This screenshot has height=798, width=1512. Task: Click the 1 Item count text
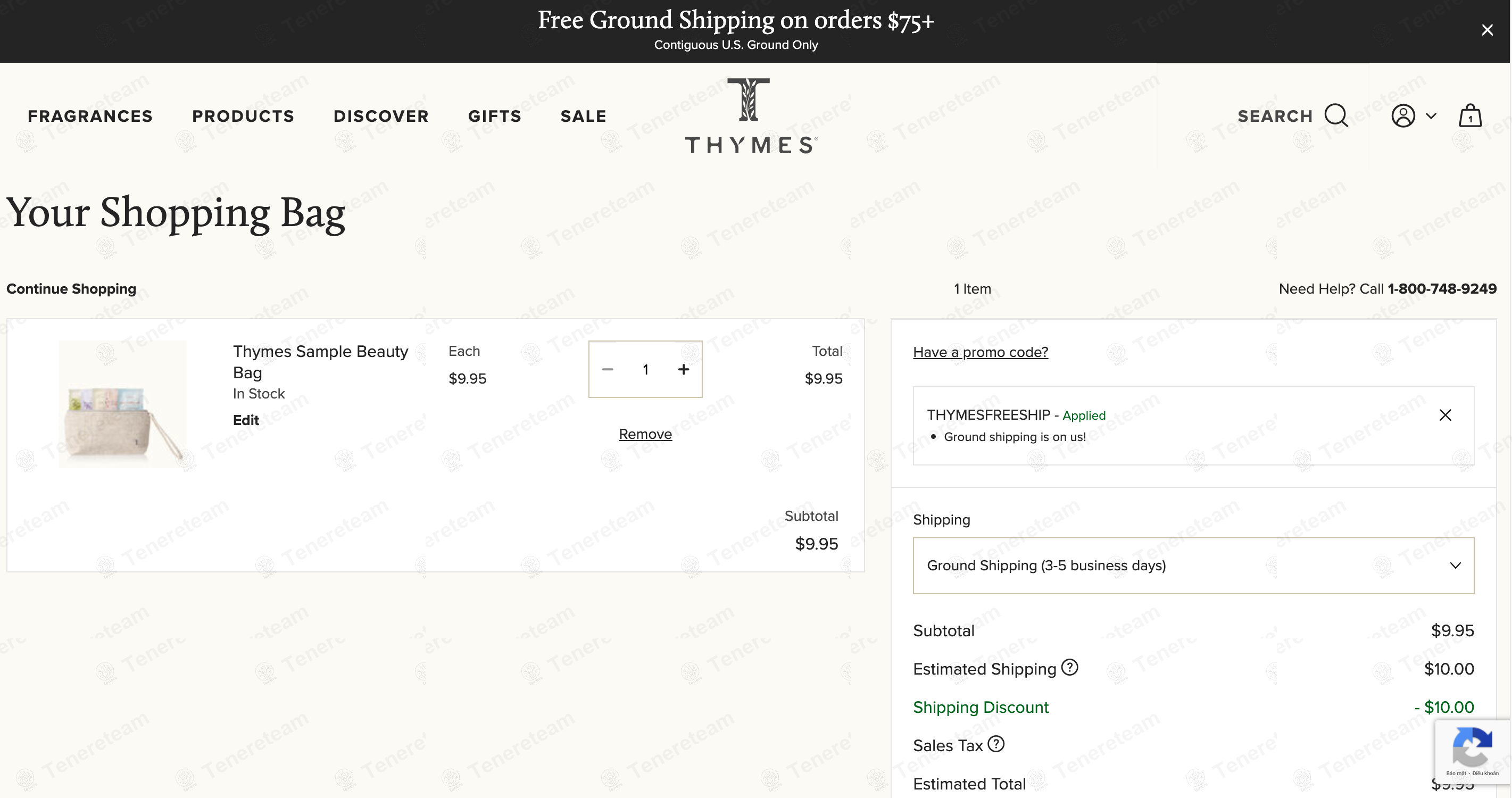tap(972, 289)
